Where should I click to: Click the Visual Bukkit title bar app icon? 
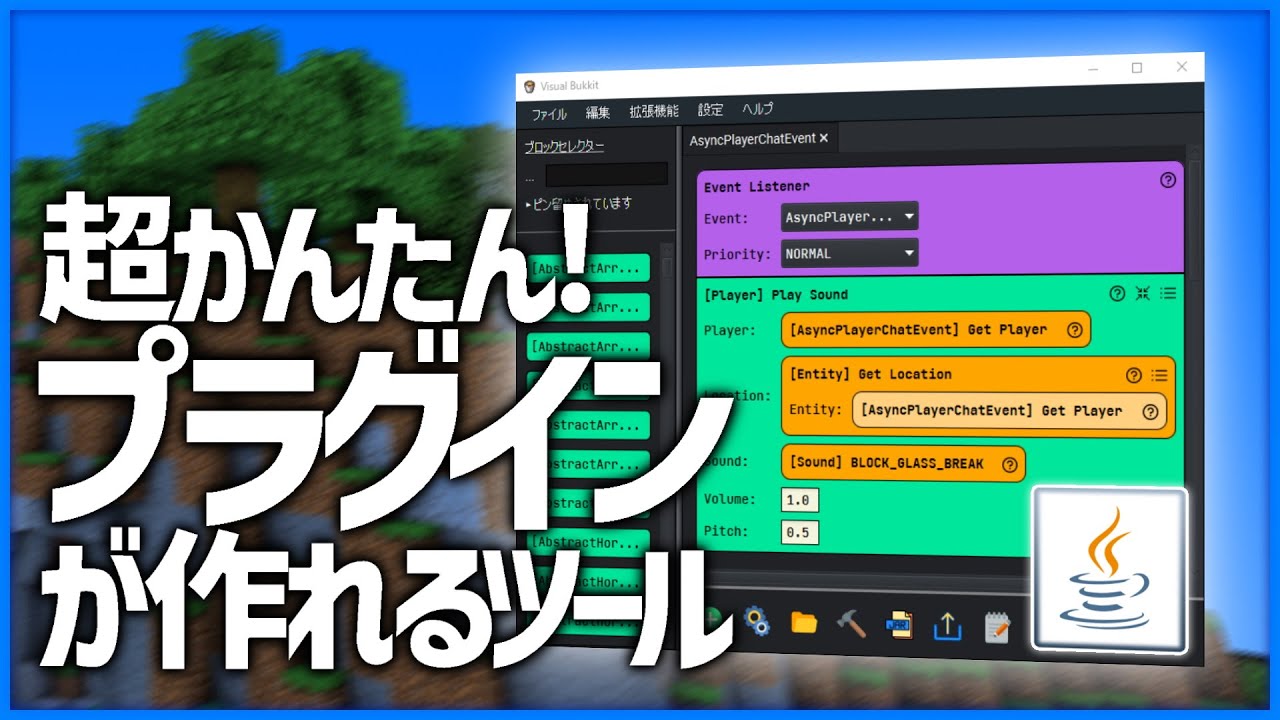(x=529, y=86)
